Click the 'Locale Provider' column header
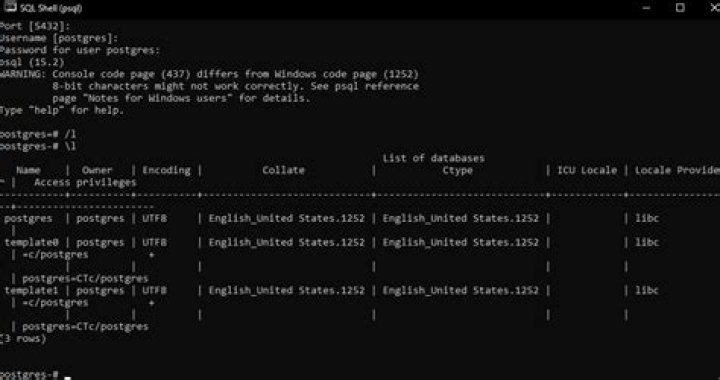 677,170
